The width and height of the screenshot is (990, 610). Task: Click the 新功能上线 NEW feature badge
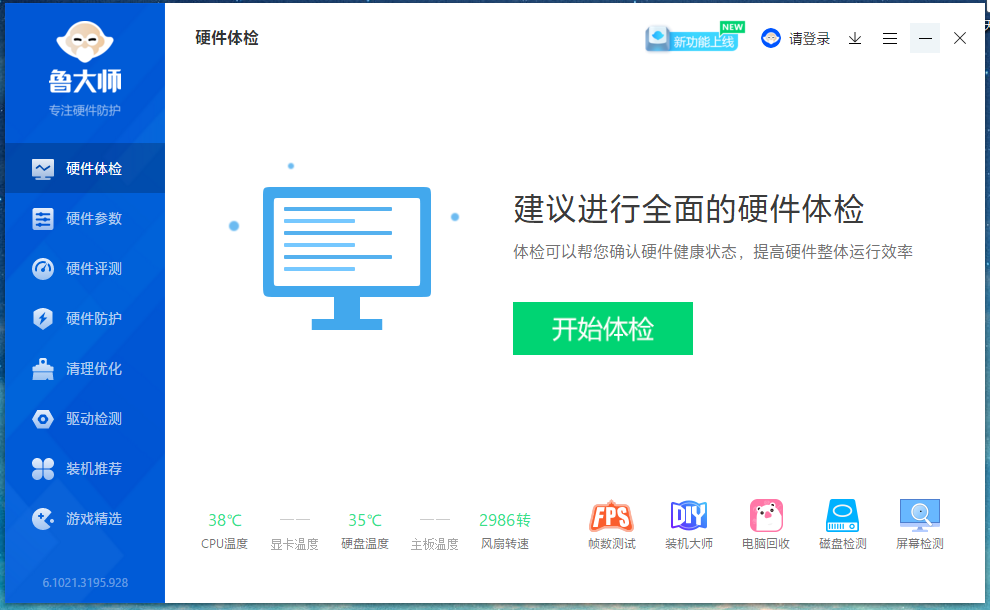tap(693, 37)
